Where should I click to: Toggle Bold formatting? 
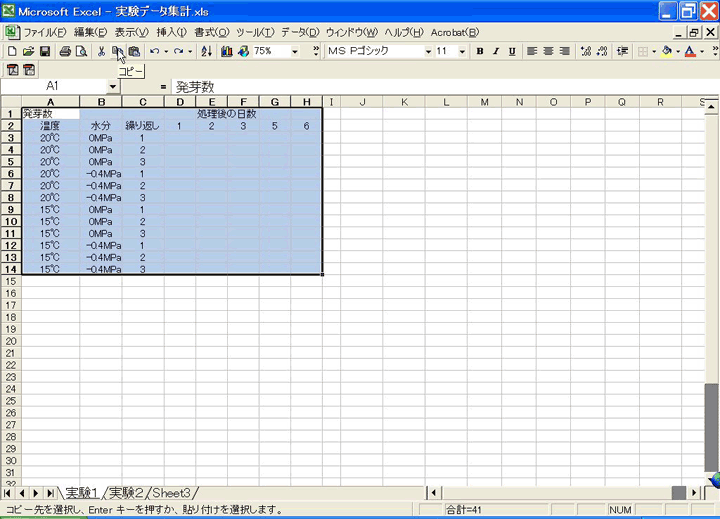tap(480, 51)
